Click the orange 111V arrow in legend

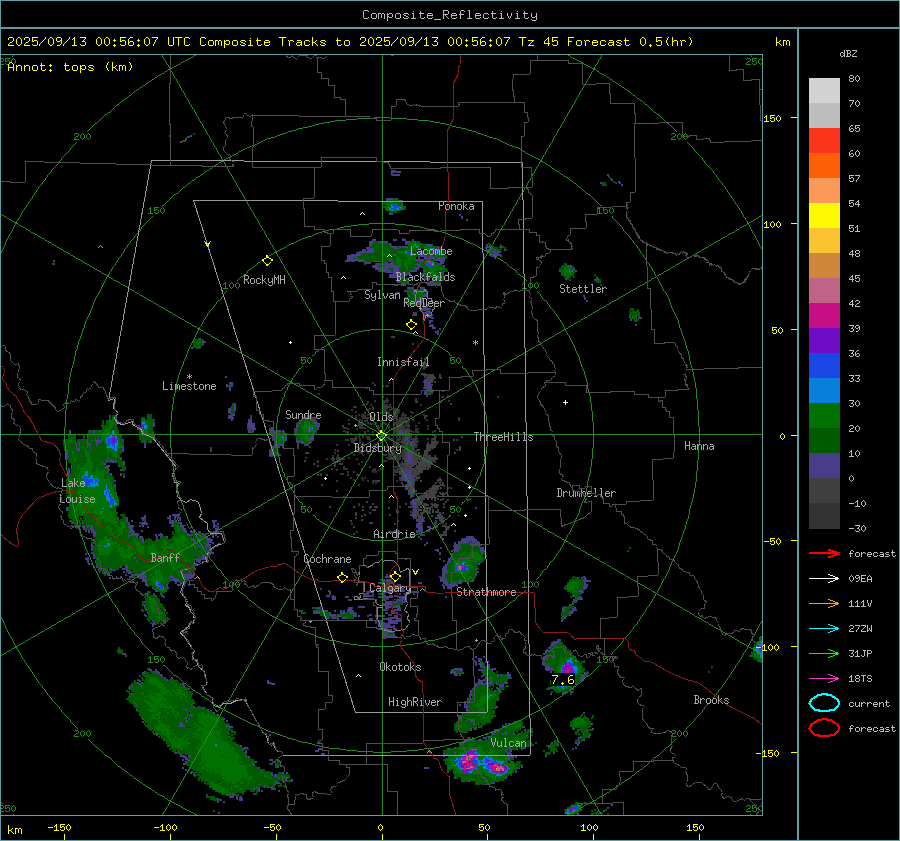[x=824, y=603]
